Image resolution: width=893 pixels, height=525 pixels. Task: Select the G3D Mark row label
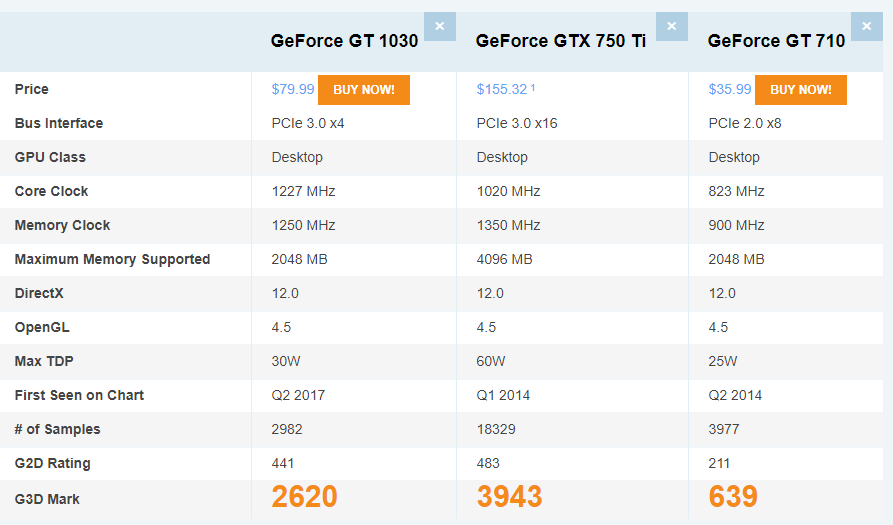click(x=47, y=498)
